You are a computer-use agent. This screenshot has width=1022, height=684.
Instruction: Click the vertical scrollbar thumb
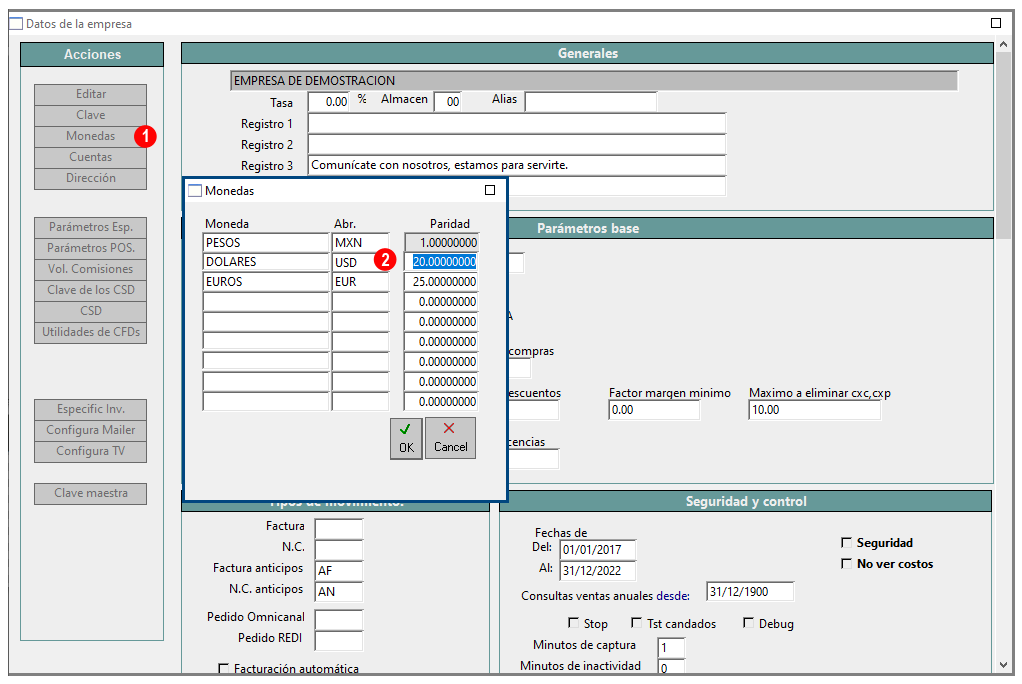tap(1004, 147)
